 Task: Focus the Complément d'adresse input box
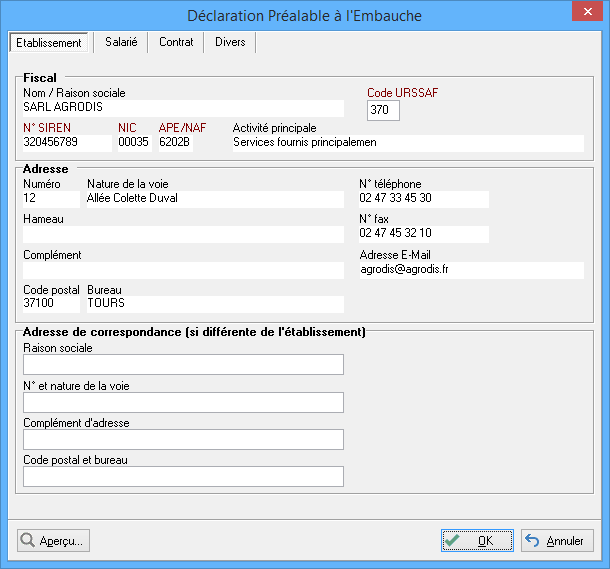pos(183,440)
